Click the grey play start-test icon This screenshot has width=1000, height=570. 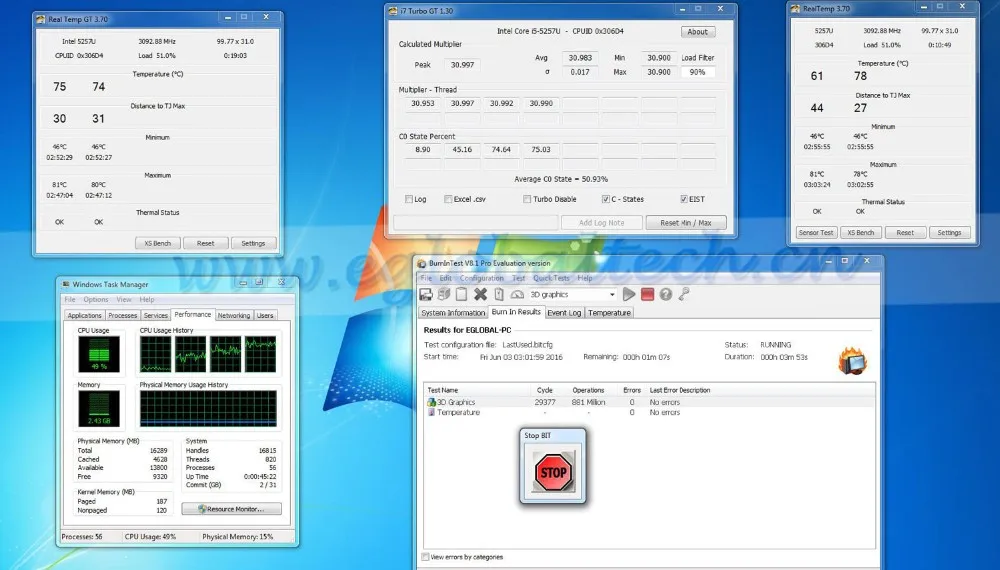629,294
